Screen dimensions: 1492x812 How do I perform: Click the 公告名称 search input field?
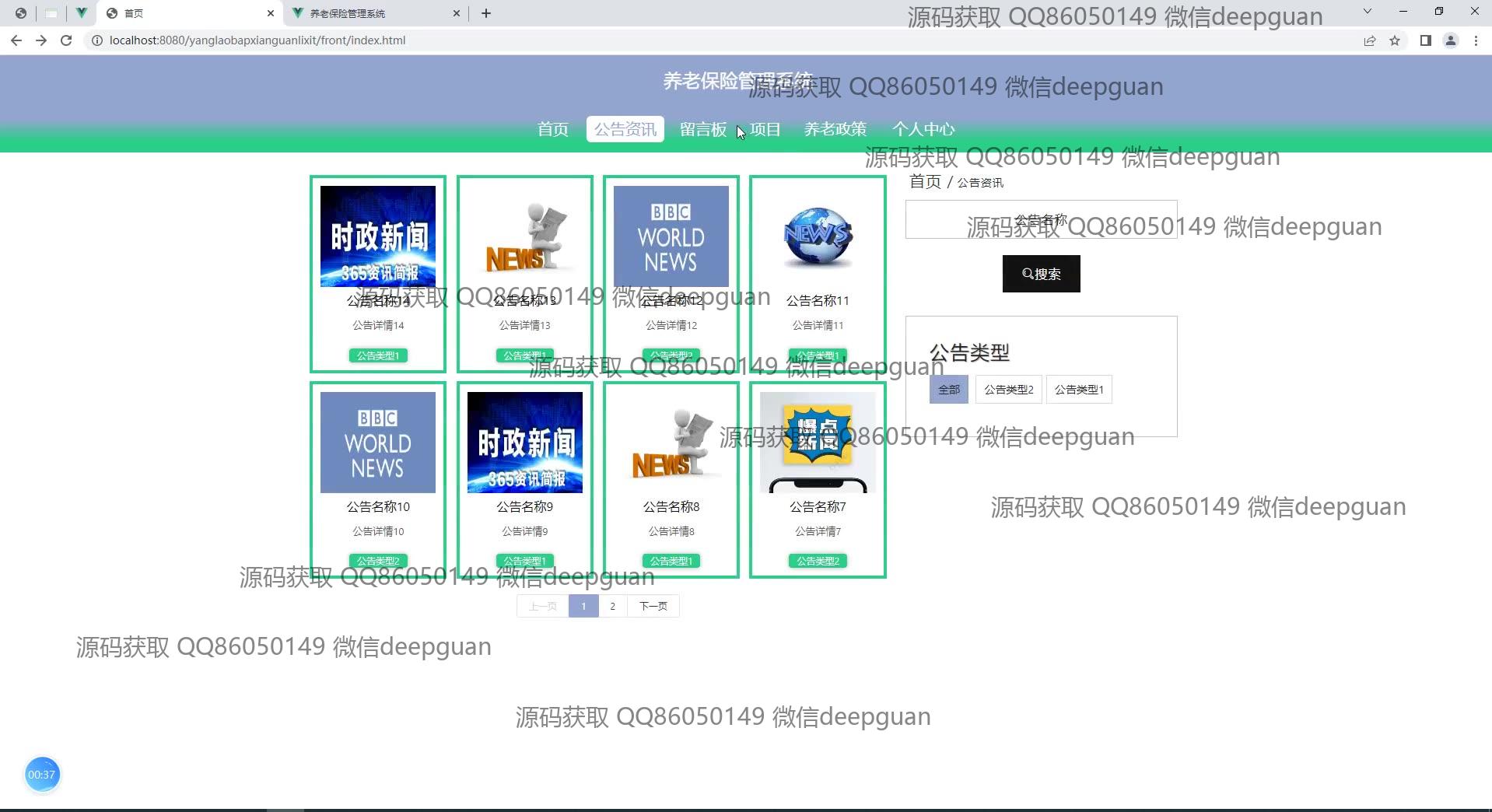(x=1040, y=220)
